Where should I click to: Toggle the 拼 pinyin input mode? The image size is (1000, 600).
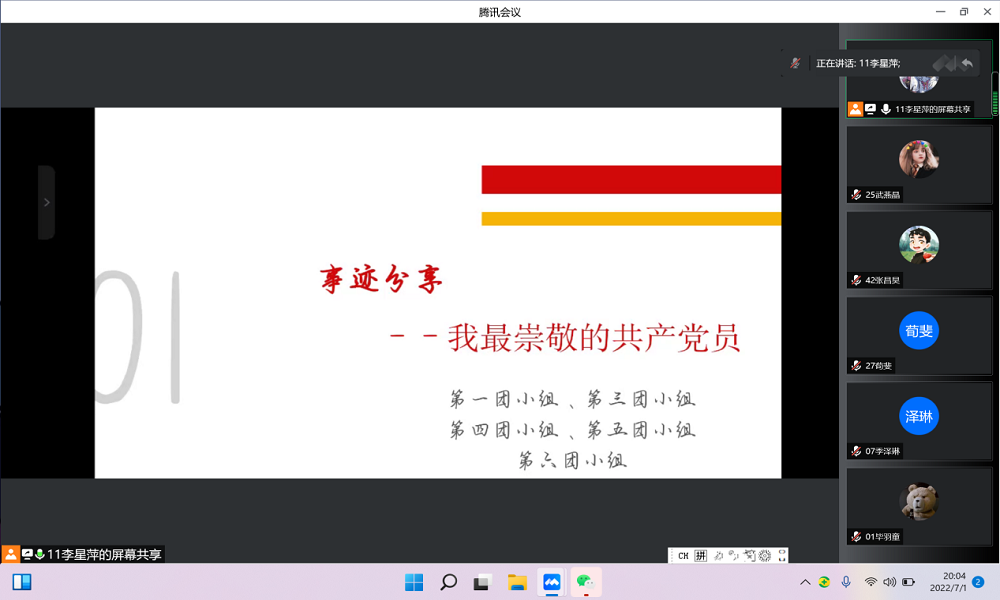pyautogui.click(x=701, y=556)
